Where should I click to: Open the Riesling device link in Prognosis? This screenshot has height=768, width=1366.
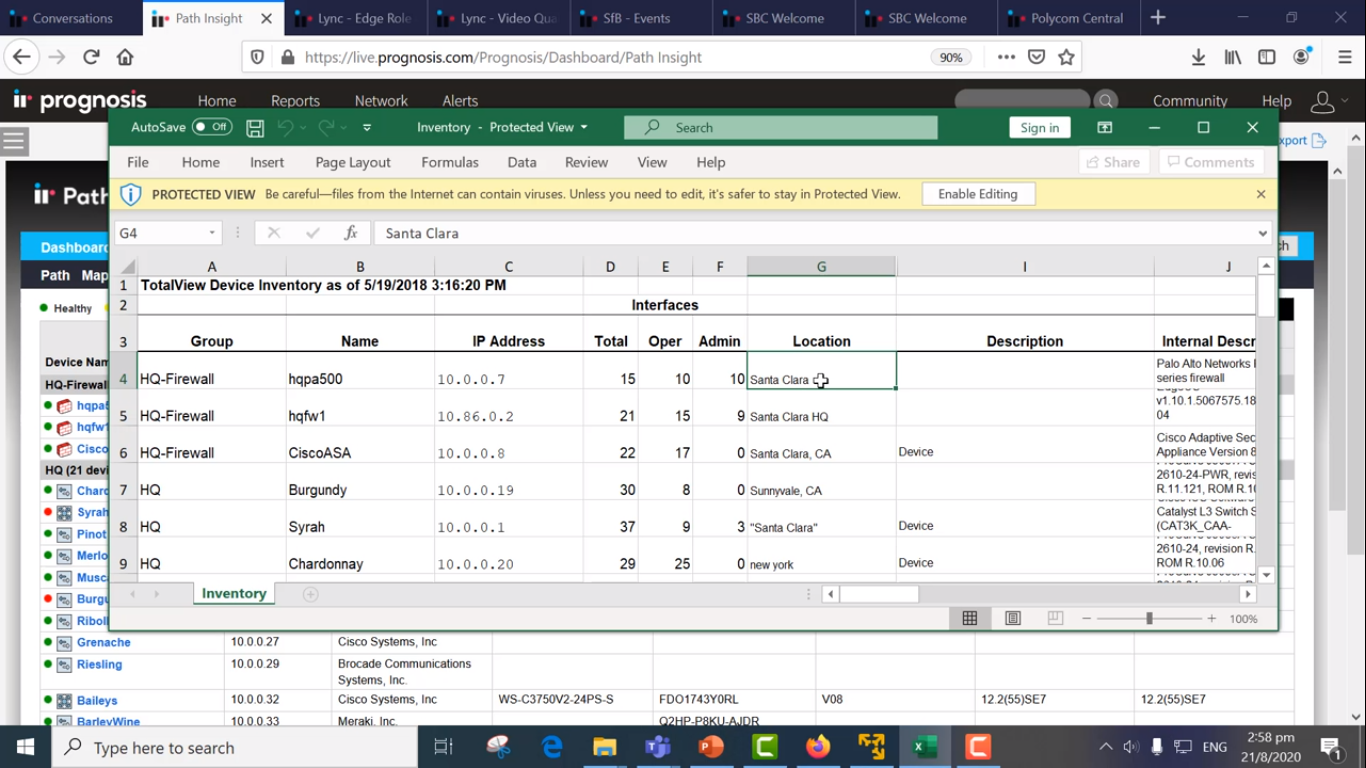coord(99,664)
